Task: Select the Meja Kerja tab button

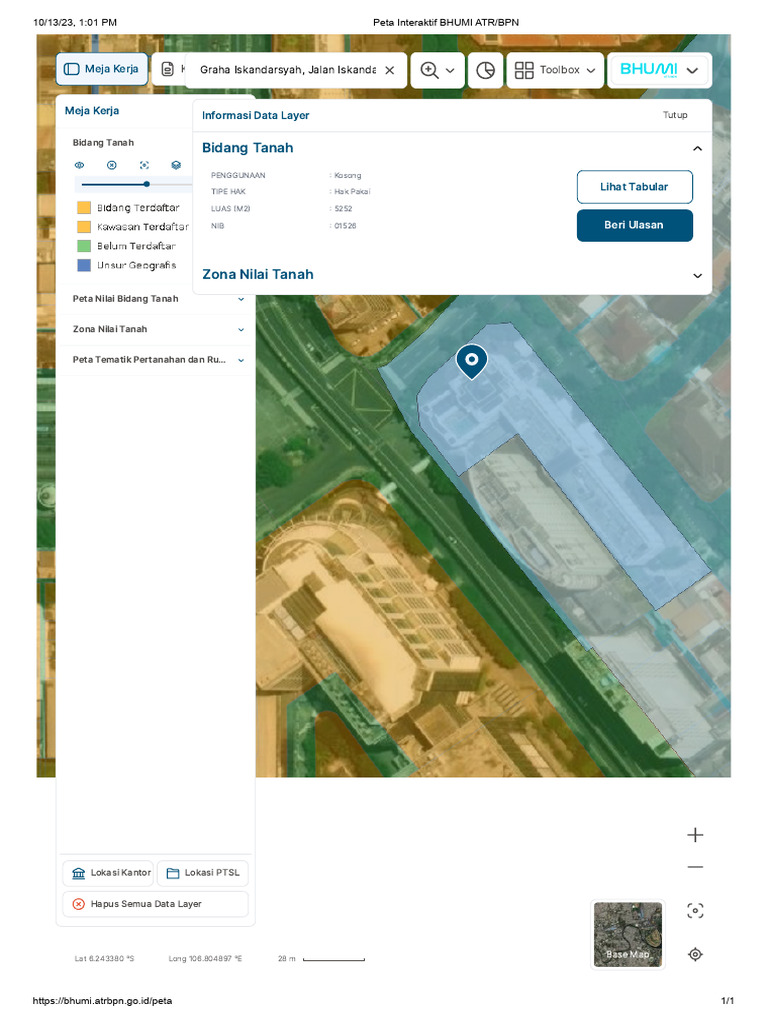Action: pyautogui.click(x=102, y=69)
